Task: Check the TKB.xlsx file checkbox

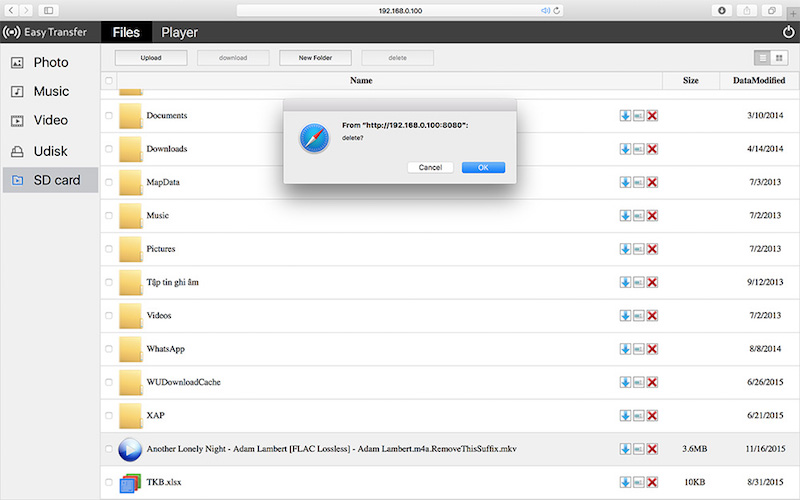Action: point(109,482)
